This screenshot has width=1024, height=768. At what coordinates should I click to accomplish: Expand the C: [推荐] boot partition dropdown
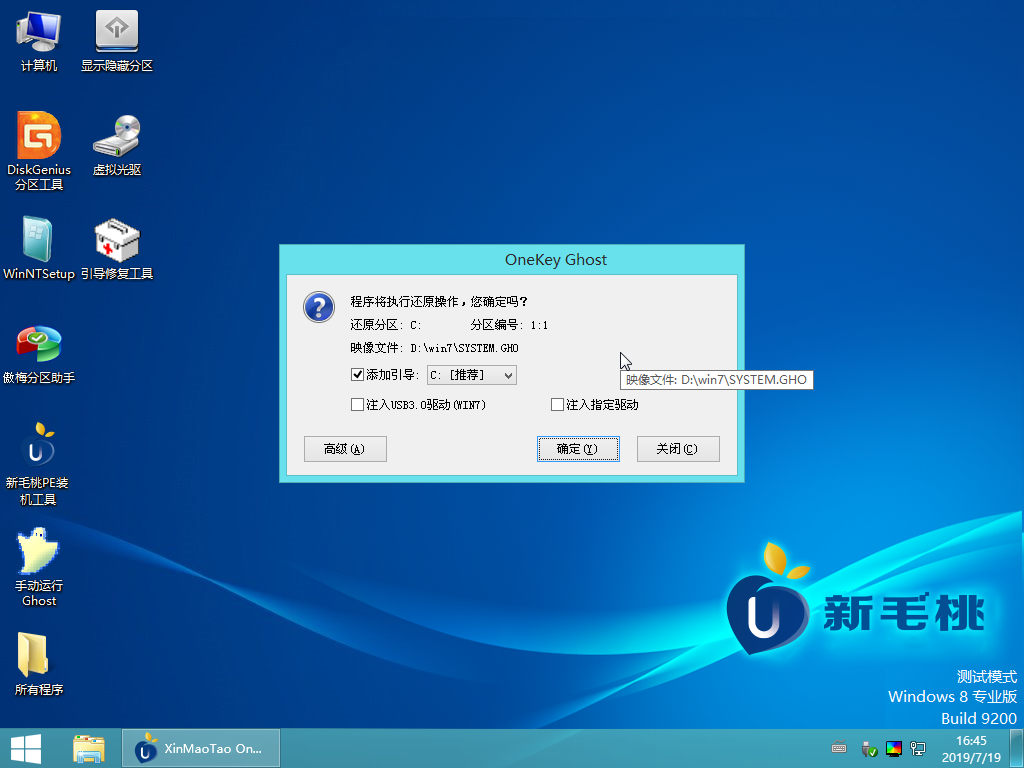click(x=507, y=375)
